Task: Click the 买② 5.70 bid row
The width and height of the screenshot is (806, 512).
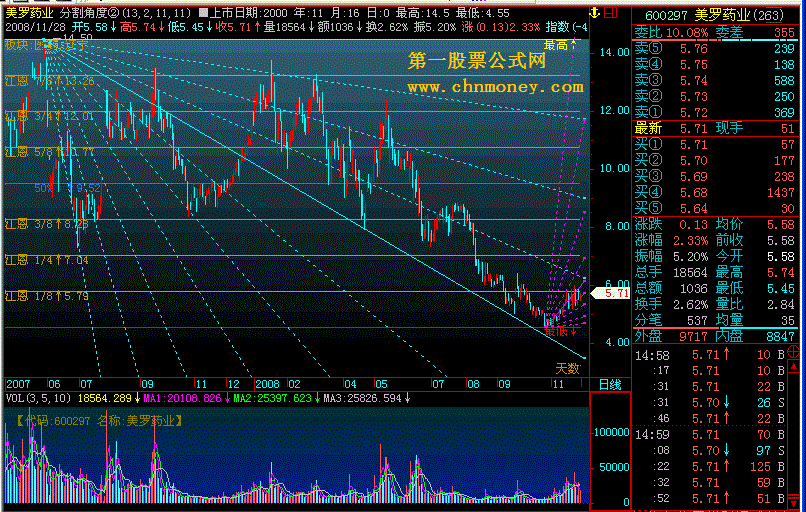Action: coord(715,161)
